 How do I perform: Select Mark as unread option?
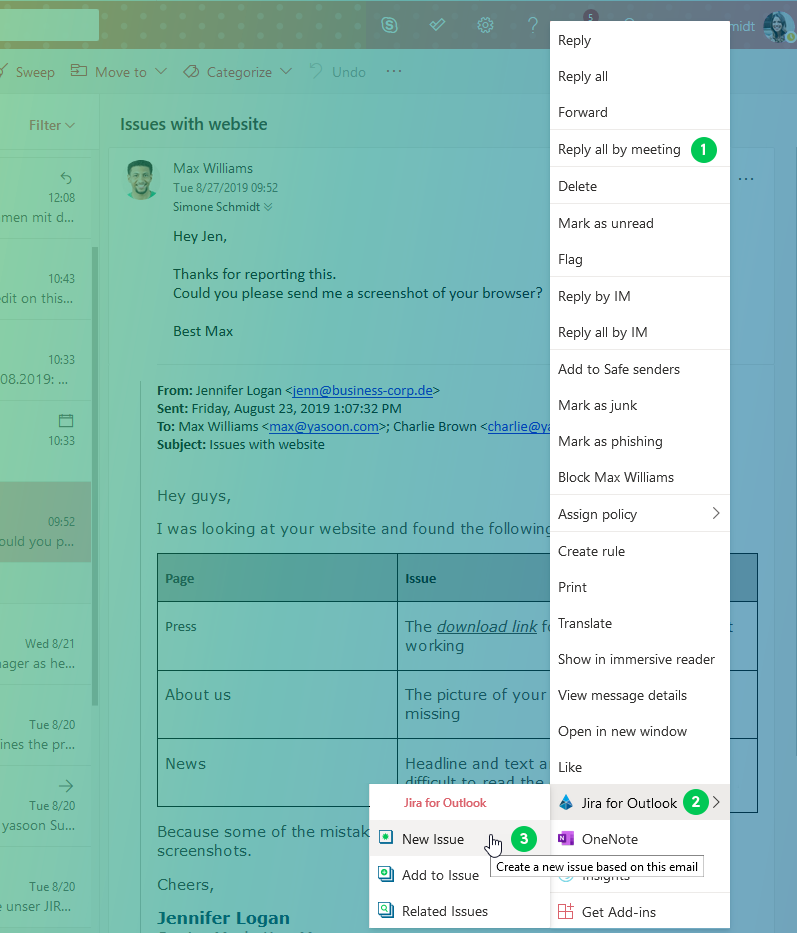tap(605, 223)
